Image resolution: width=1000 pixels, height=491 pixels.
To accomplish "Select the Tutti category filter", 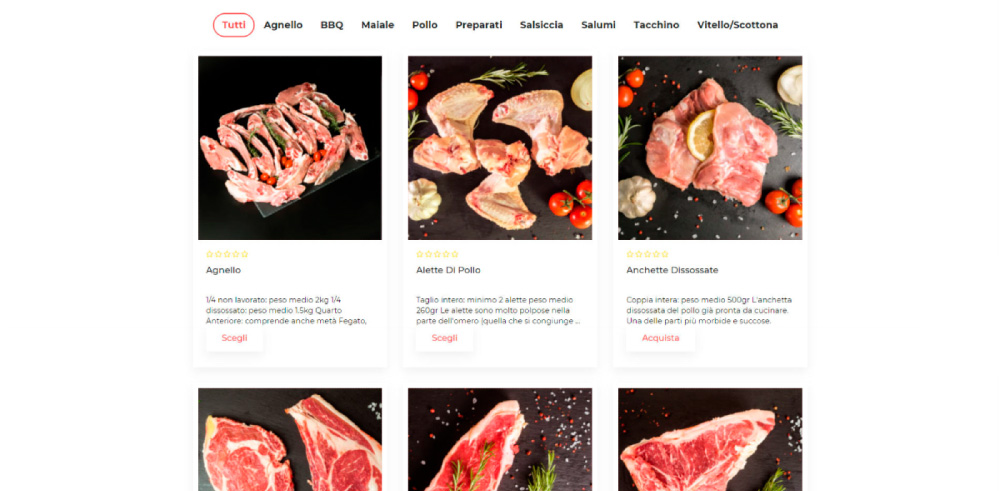I will 233,25.
